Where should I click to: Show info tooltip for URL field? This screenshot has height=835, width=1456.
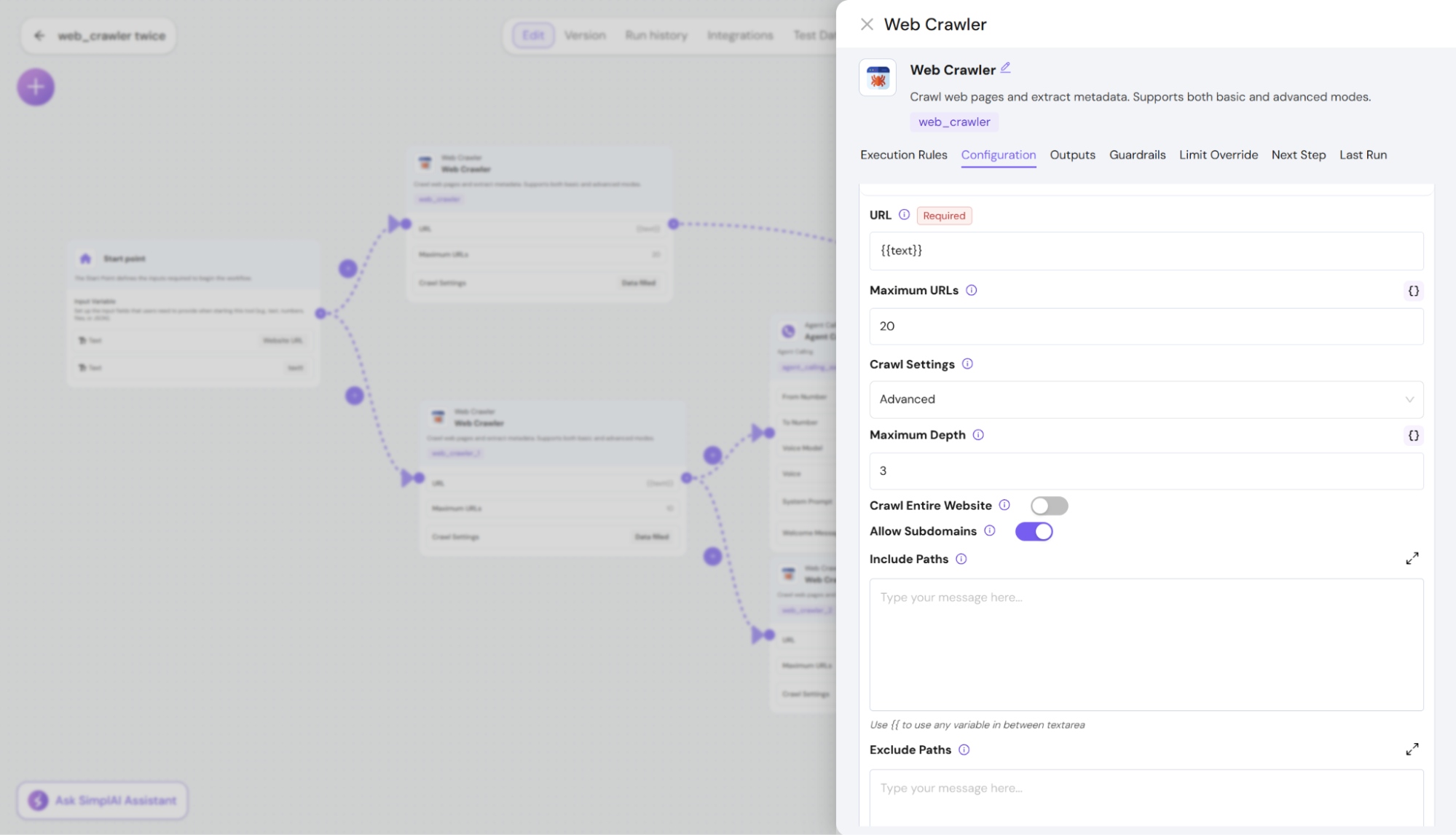(904, 215)
